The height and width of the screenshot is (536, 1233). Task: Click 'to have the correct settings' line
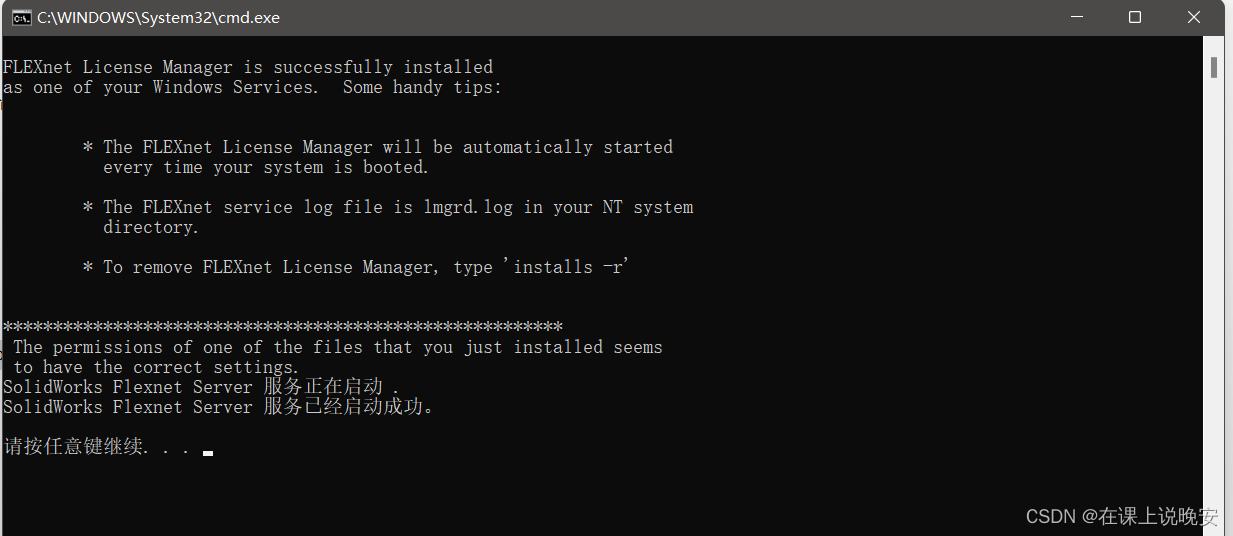pos(156,367)
